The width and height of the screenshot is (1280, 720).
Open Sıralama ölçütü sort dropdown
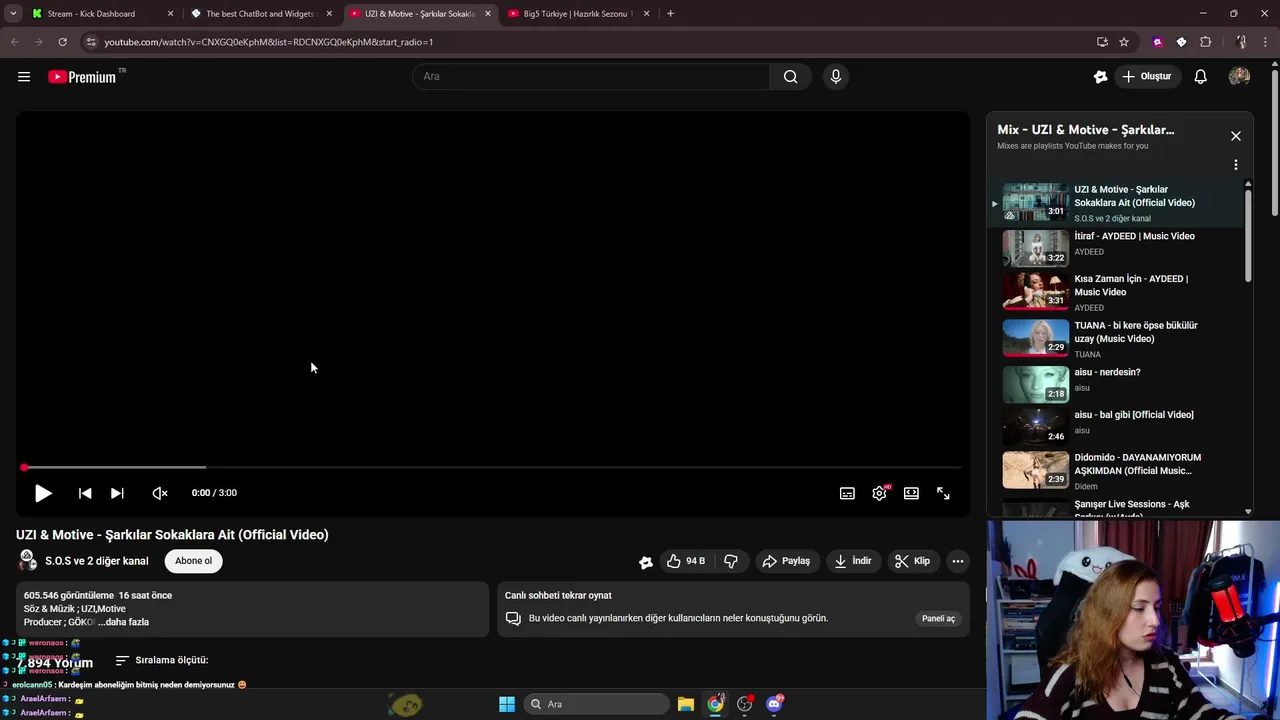click(x=162, y=660)
